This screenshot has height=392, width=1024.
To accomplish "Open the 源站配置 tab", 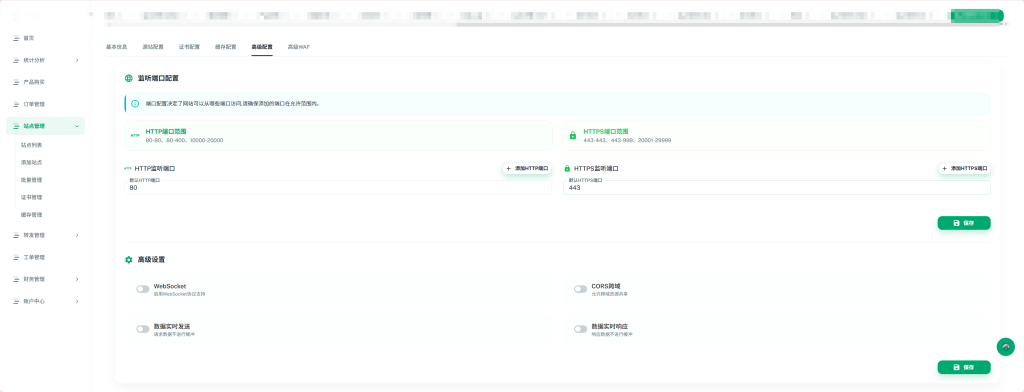I will tap(153, 47).
